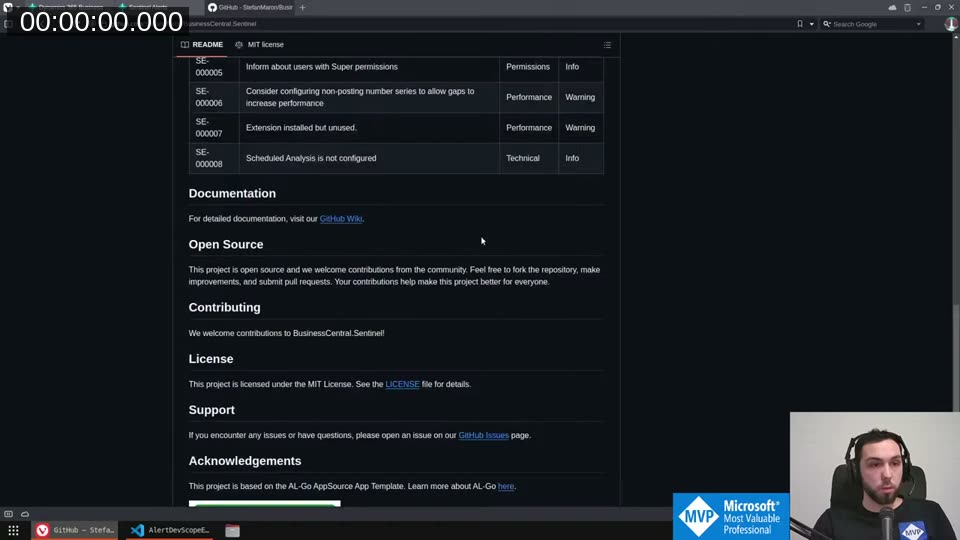Image resolution: width=960 pixels, height=540 pixels.
Task: Open the Vivaldi profile avatar
Action: click(x=951, y=24)
